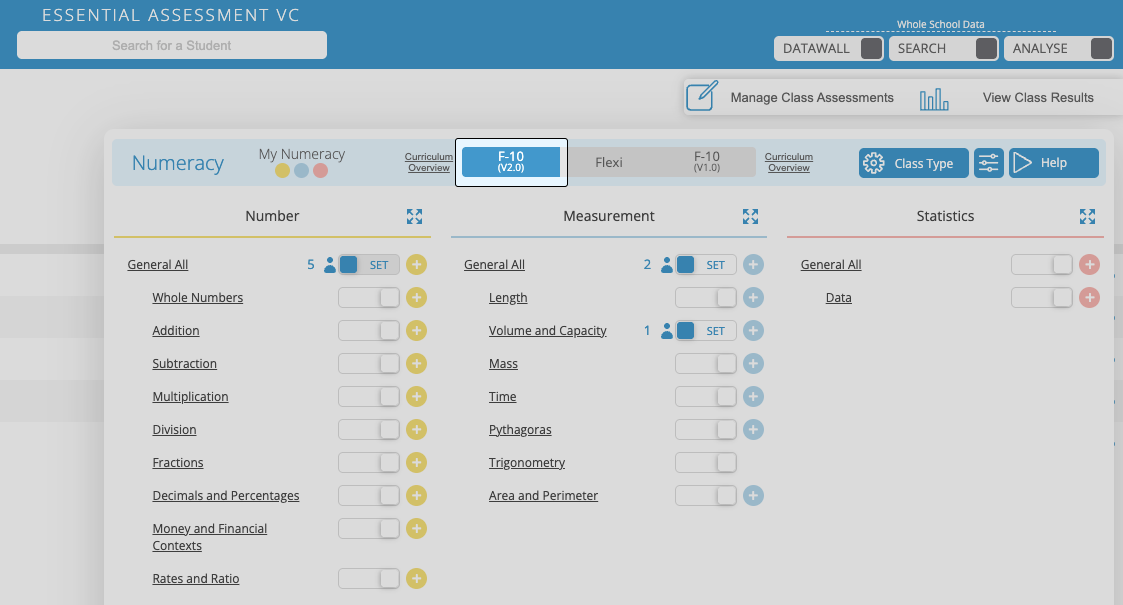Click the Class Type button

coord(913,163)
